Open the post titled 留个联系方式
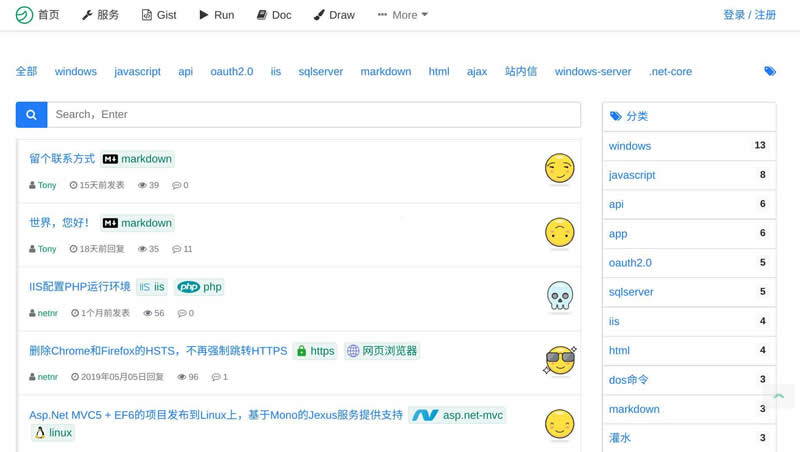800x452 pixels. 62,159
